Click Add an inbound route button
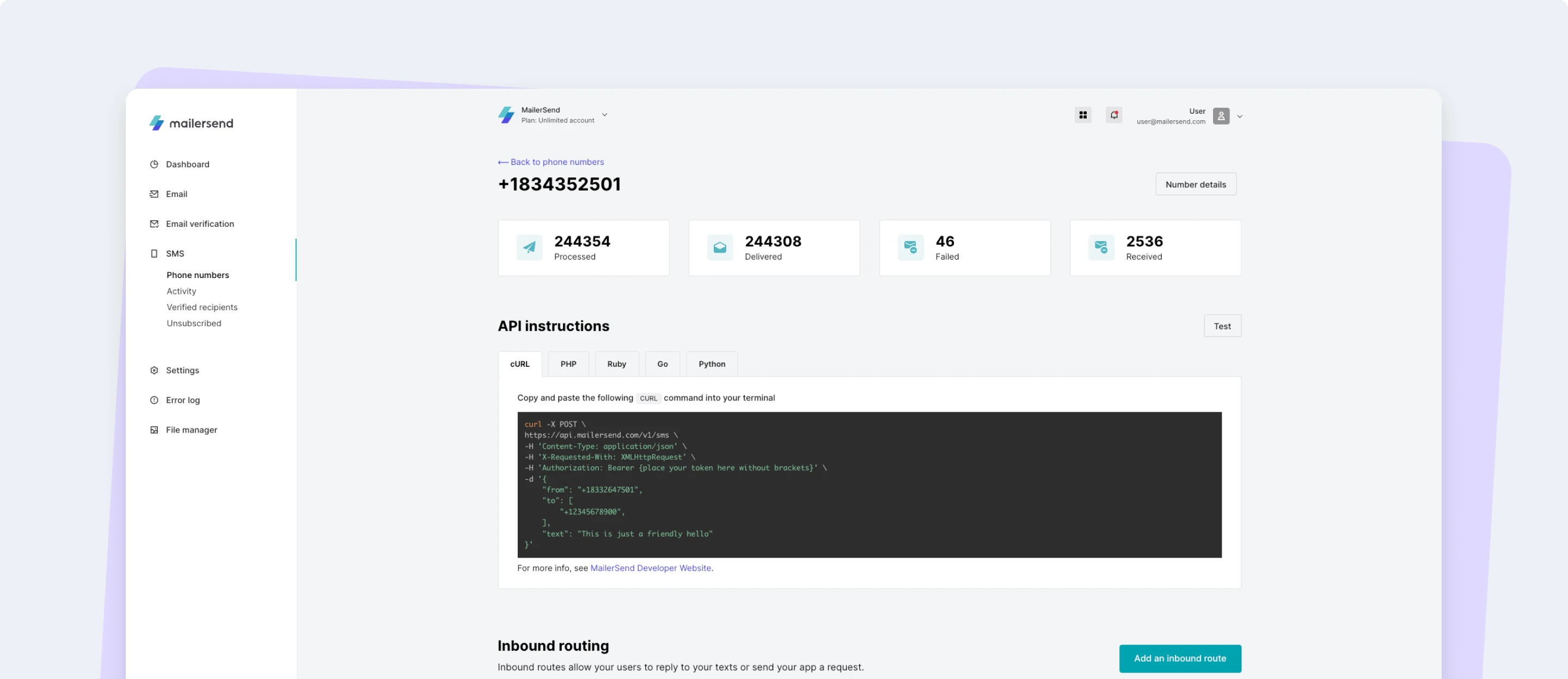Screen dimensions: 1568x679 pos(1180,658)
